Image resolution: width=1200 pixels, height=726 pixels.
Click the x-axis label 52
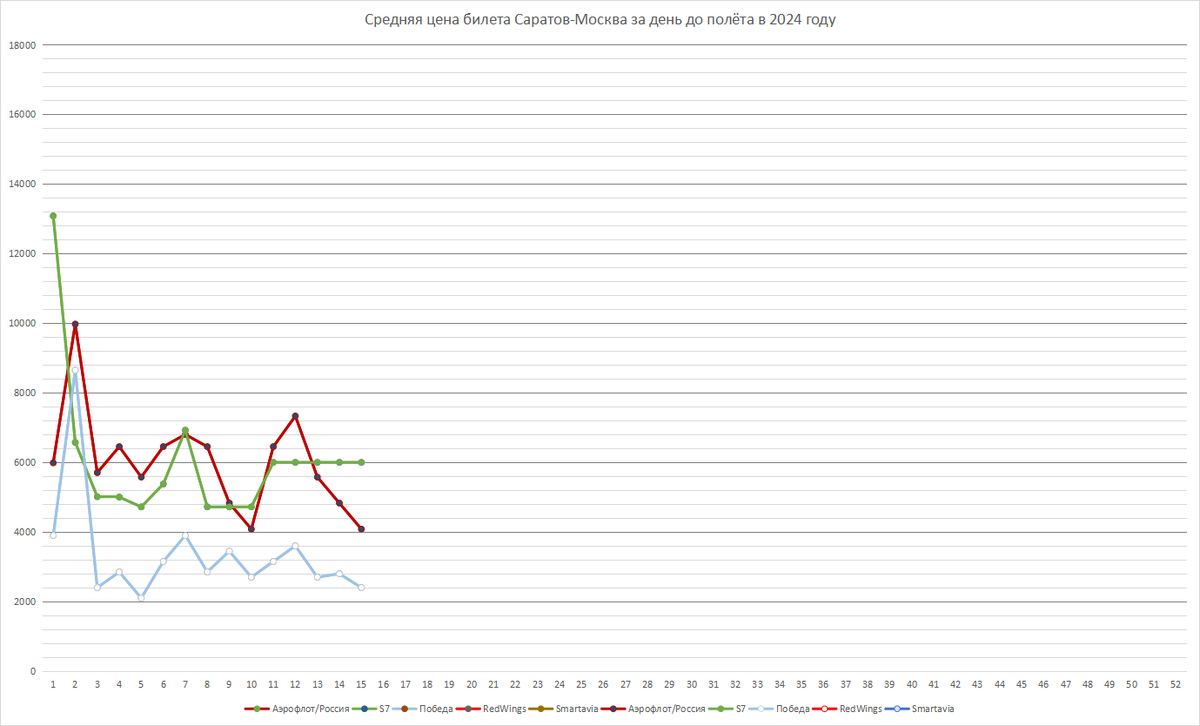pyautogui.click(x=1175, y=684)
